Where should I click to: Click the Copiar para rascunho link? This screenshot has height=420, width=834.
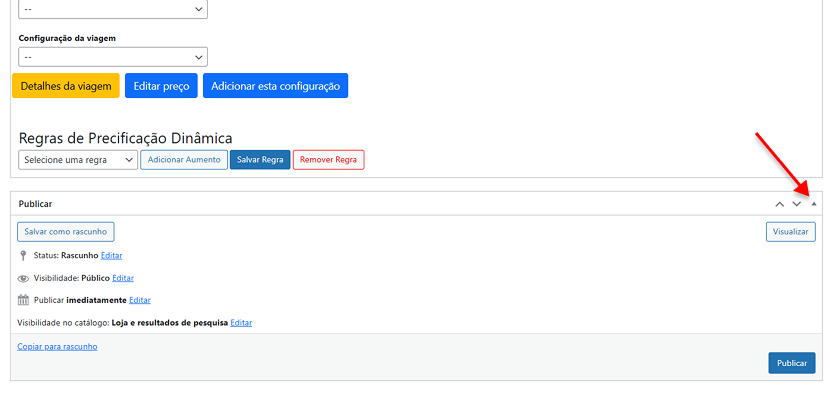57,346
